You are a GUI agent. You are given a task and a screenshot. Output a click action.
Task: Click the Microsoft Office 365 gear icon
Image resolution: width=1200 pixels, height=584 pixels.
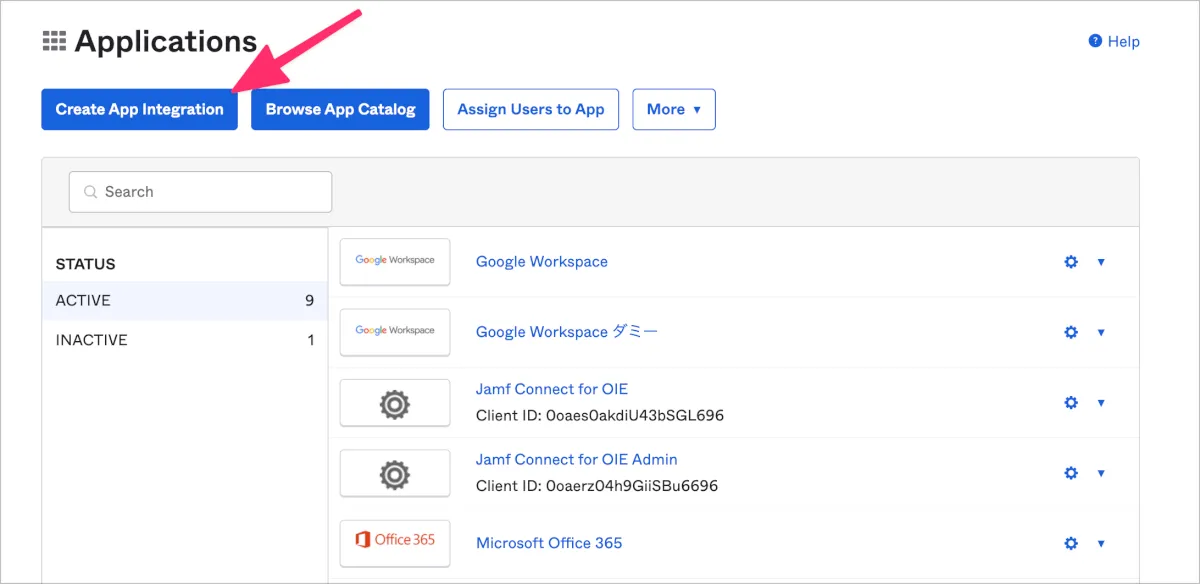[x=1071, y=543]
